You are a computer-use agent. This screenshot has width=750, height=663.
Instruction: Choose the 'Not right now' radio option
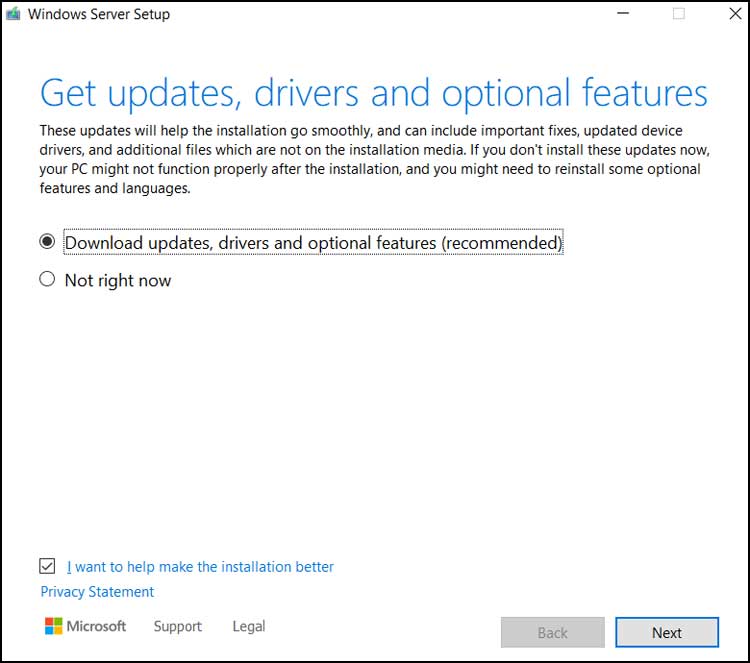(47, 280)
